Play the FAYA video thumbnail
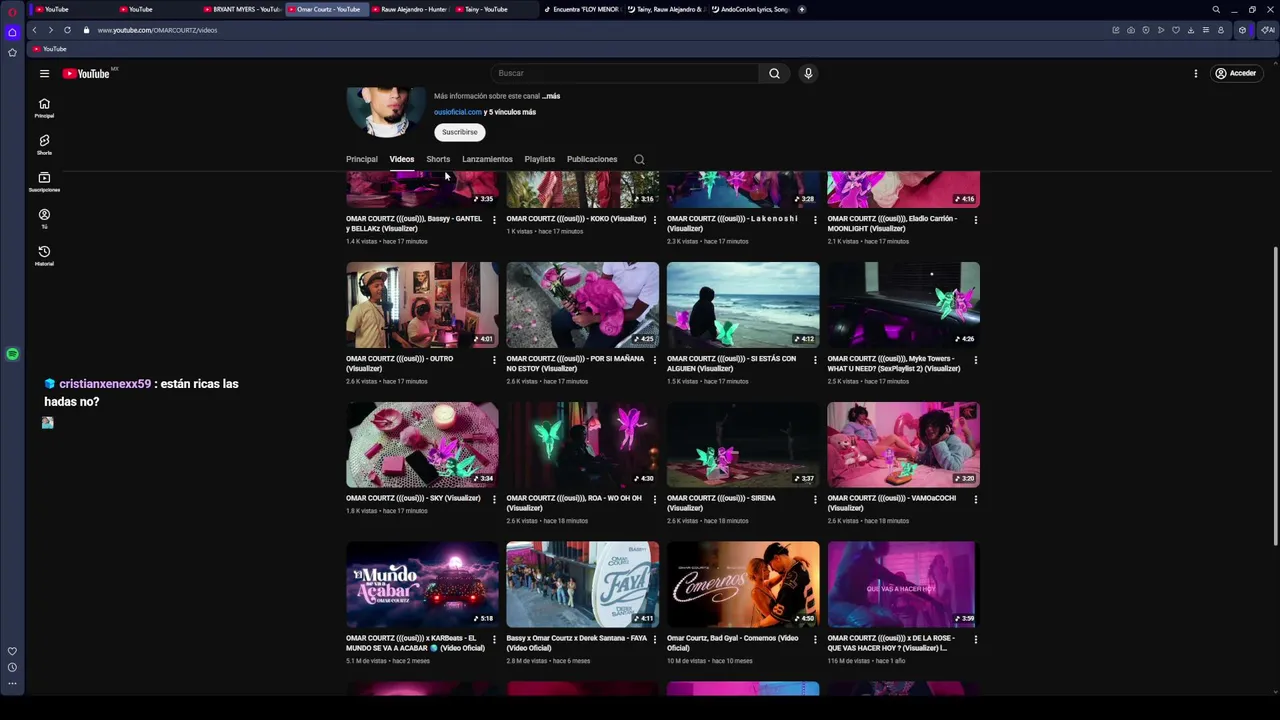The width and height of the screenshot is (1280, 720). (582, 584)
